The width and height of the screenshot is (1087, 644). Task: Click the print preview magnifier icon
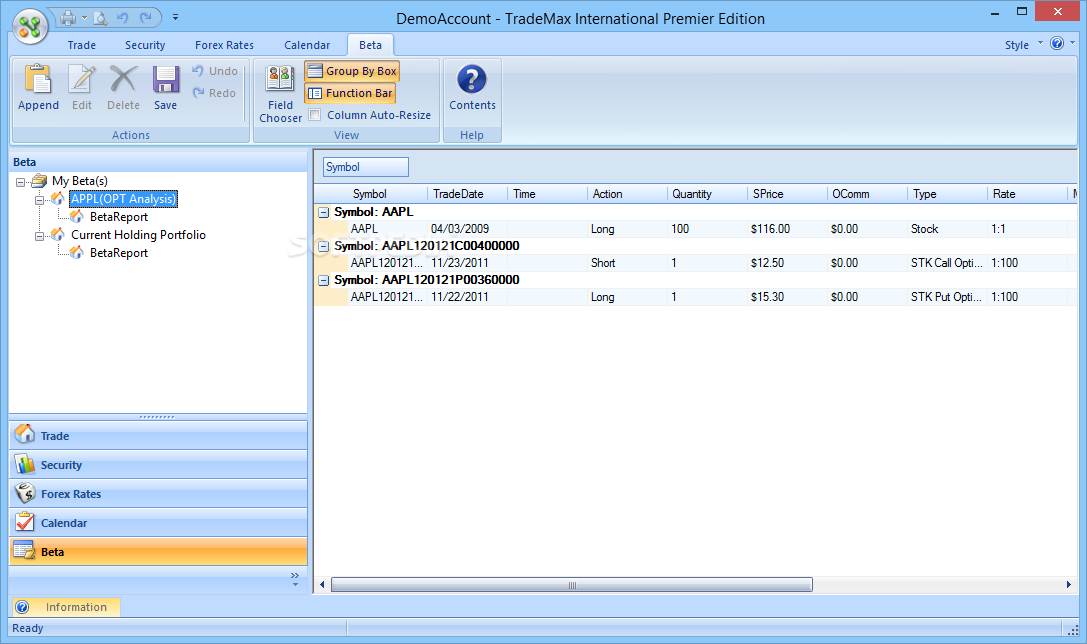pyautogui.click(x=101, y=18)
